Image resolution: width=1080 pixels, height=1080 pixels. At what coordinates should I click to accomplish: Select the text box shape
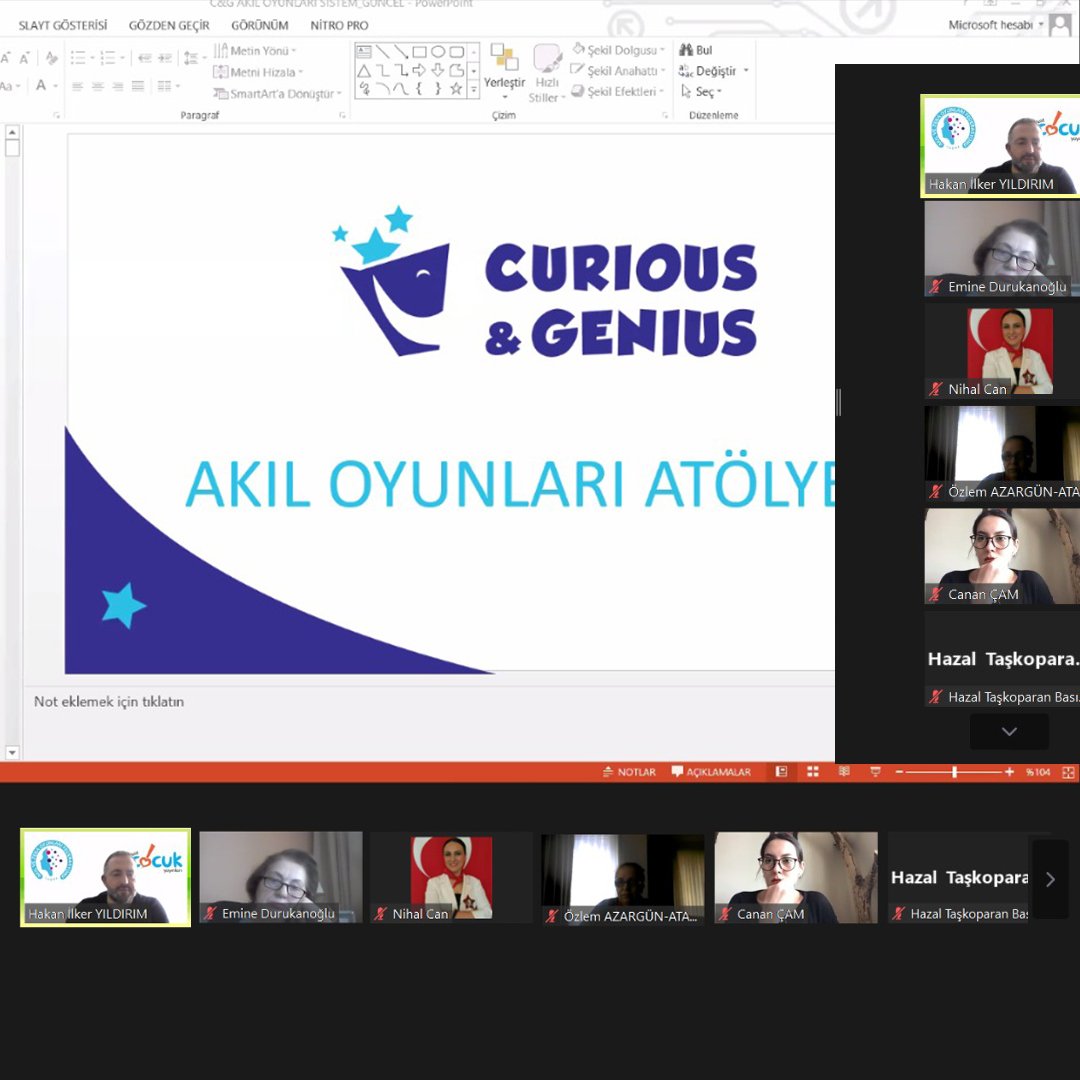click(364, 52)
